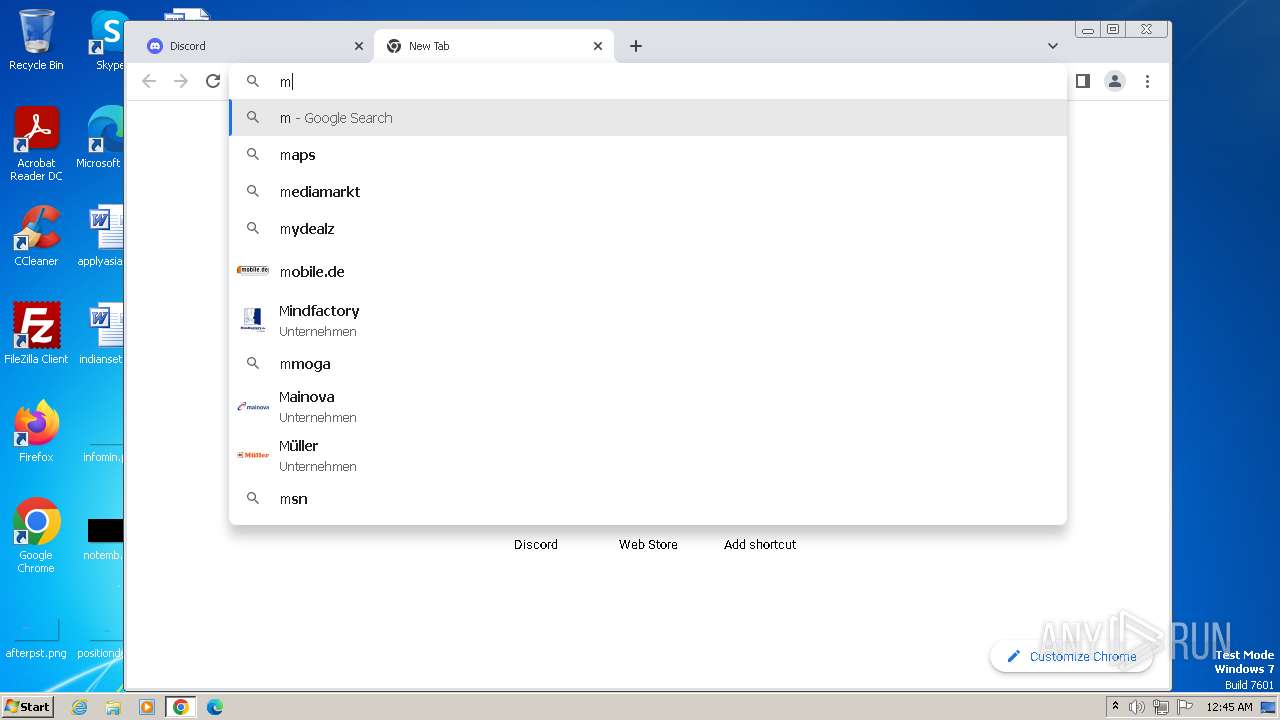Screen dimensions: 1280x720
Task: Click search icon beside 'msn'
Action: (253, 499)
